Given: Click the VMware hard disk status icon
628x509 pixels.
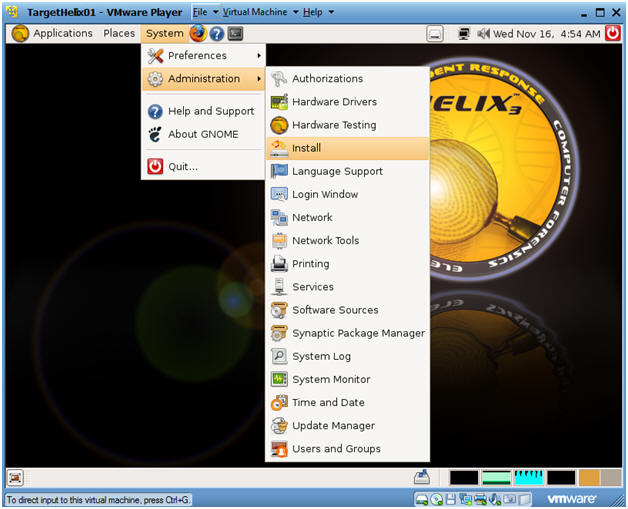Looking at the screenshot, I should (422, 499).
